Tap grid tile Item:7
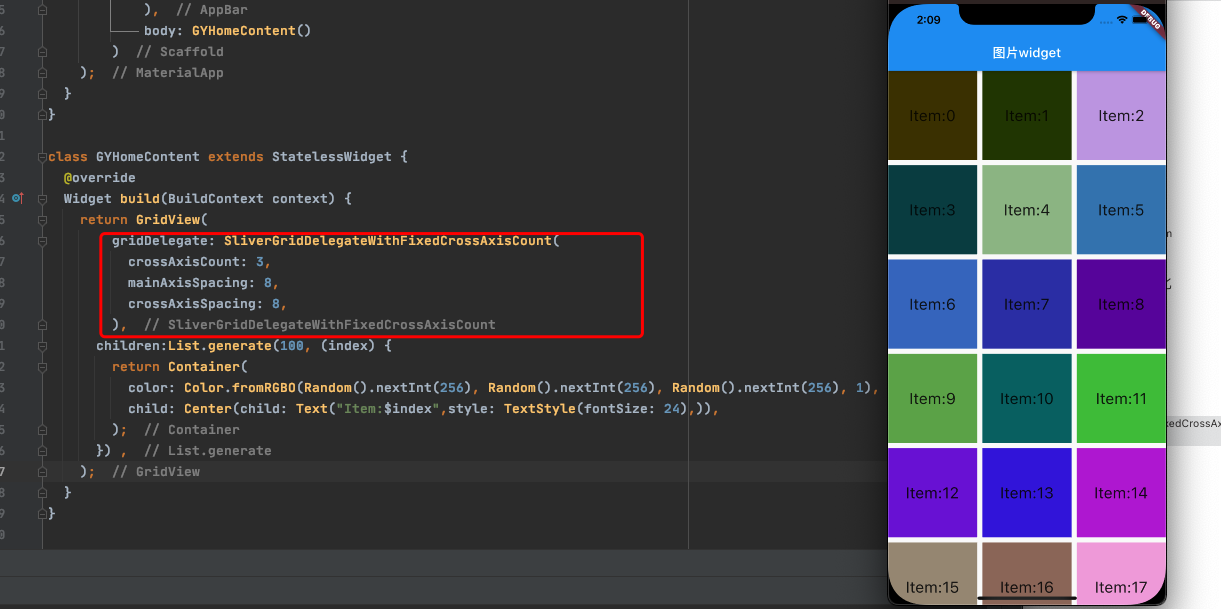1221x609 pixels. (1027, 303)
